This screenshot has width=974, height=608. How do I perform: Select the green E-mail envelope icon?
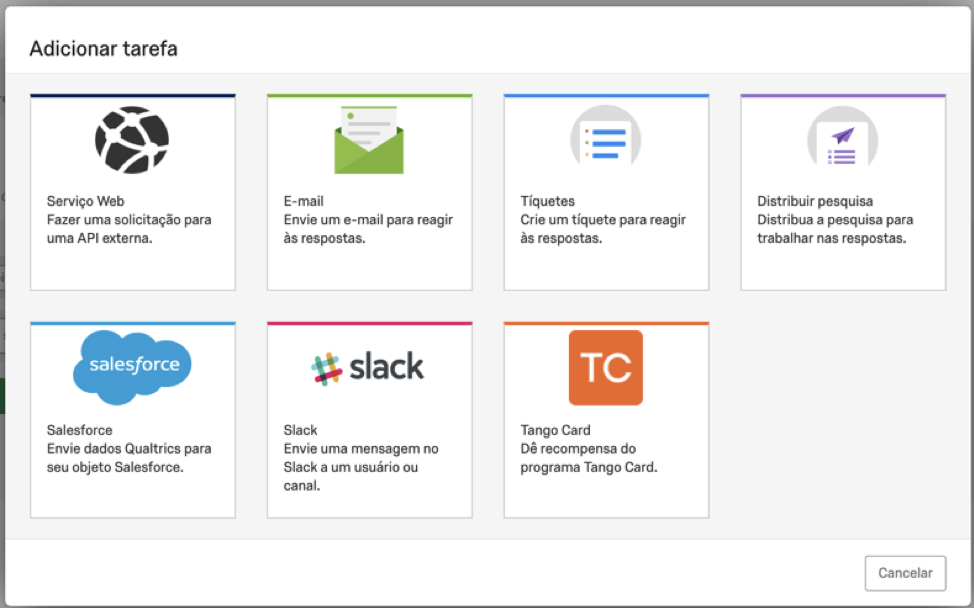click(369, 140)
